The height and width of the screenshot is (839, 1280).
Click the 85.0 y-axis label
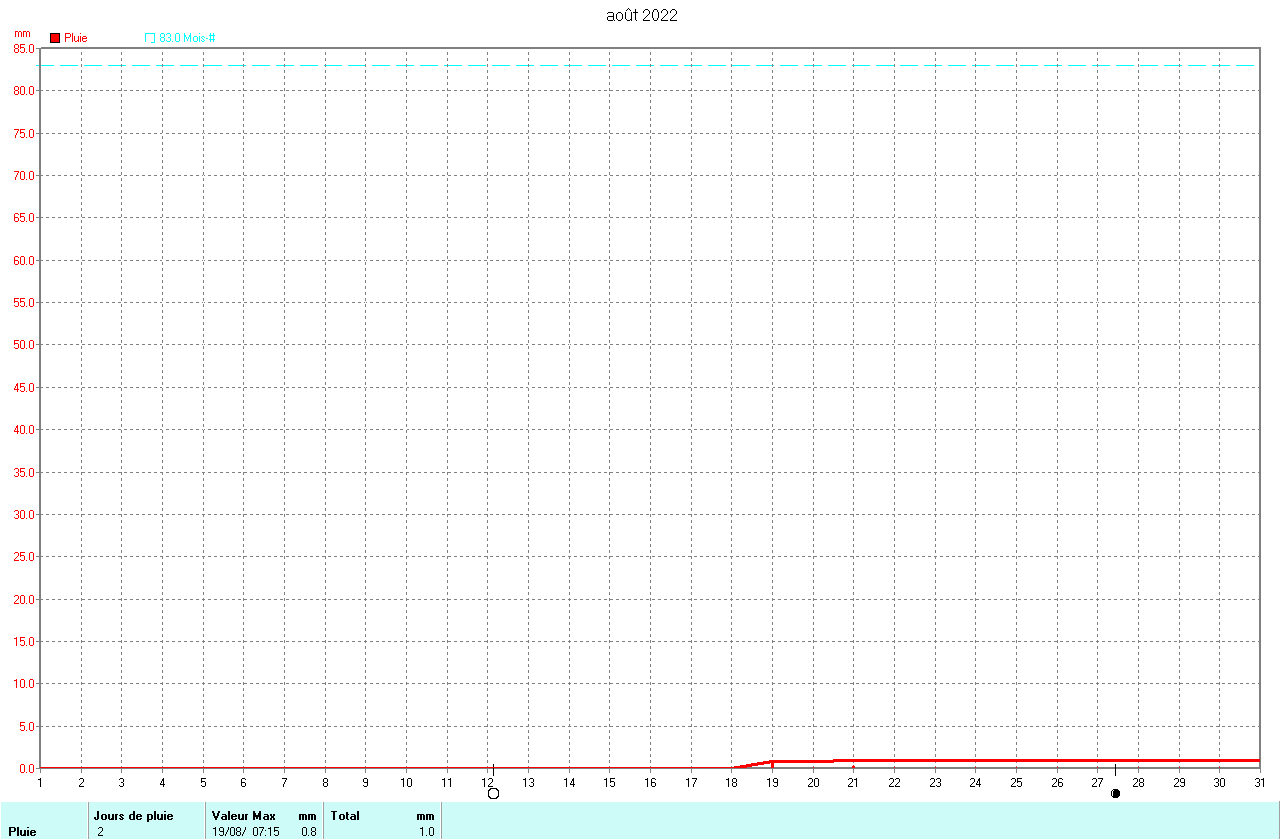[x=24, y=48]
